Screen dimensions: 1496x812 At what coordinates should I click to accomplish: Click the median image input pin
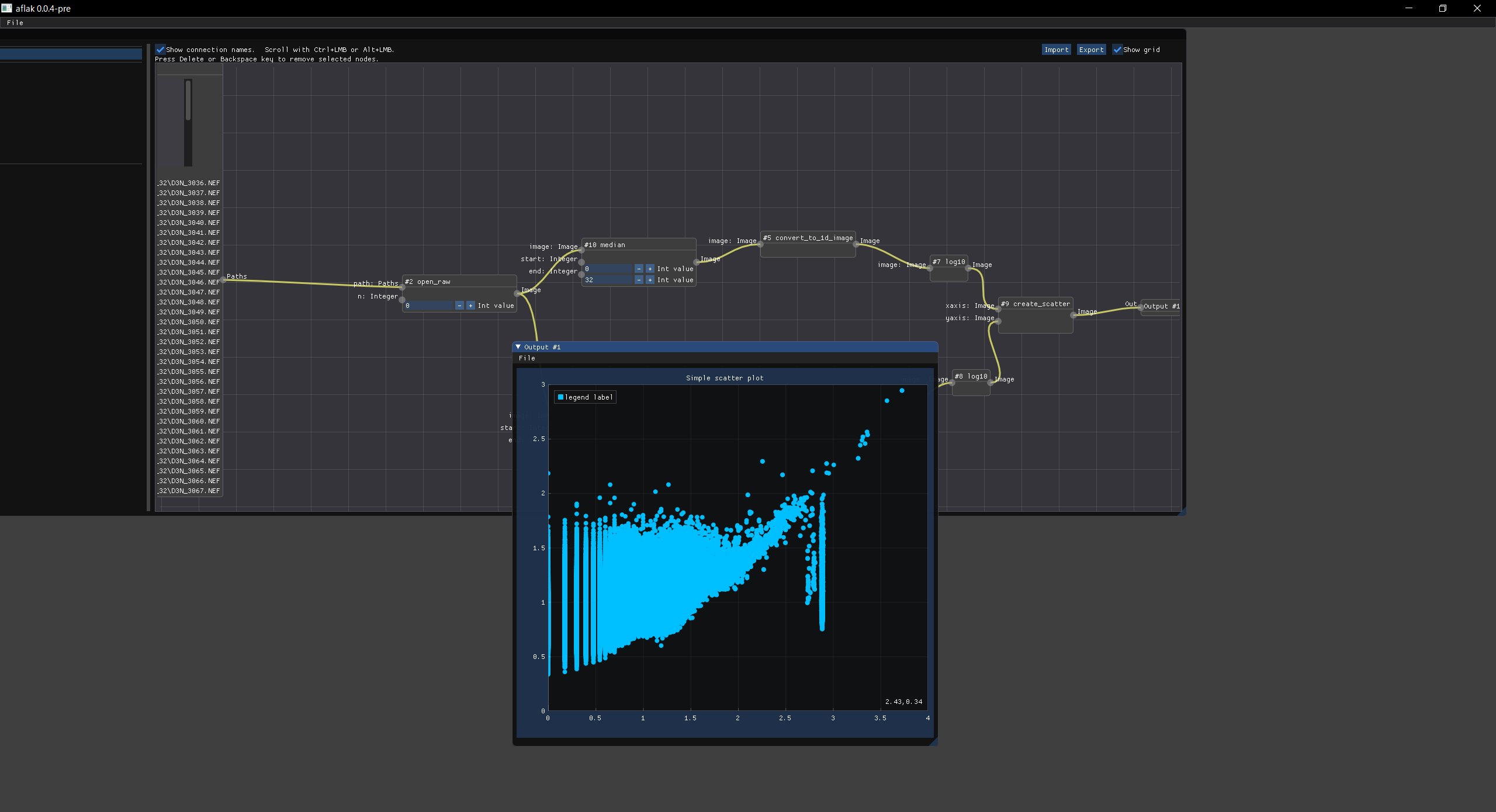581,250
